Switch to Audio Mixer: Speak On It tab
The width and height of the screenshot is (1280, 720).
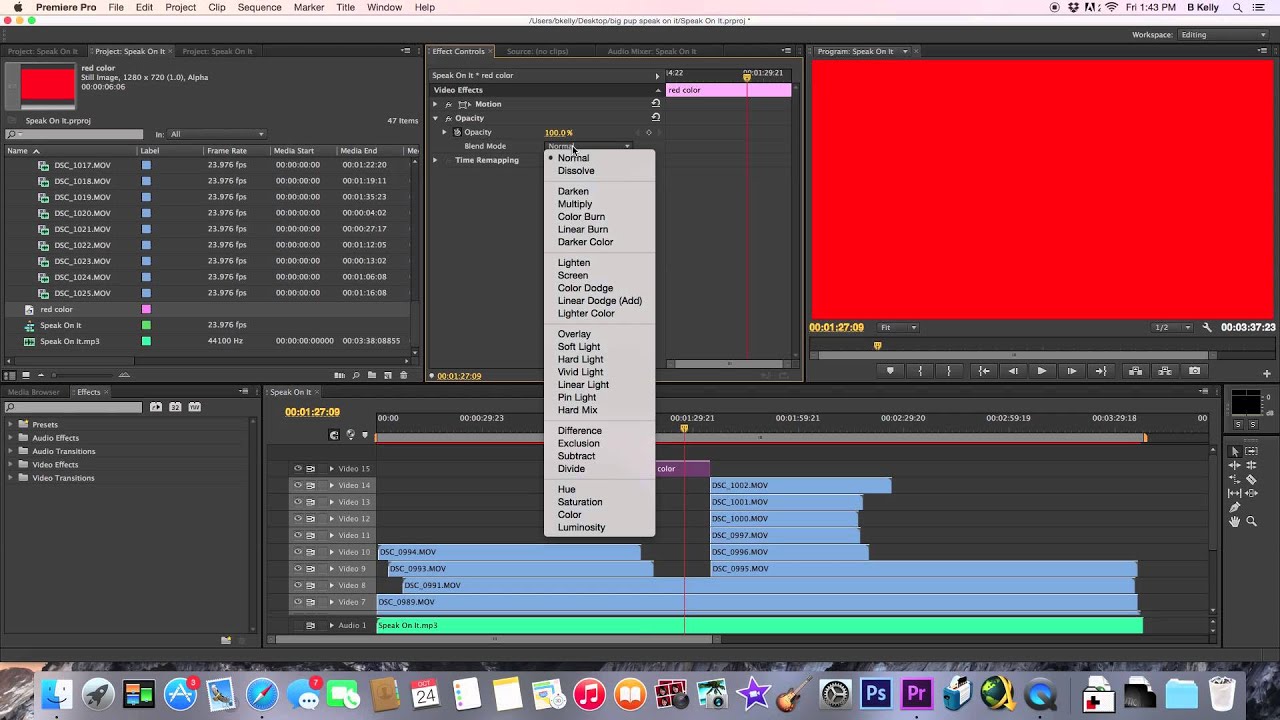[652, 51]
